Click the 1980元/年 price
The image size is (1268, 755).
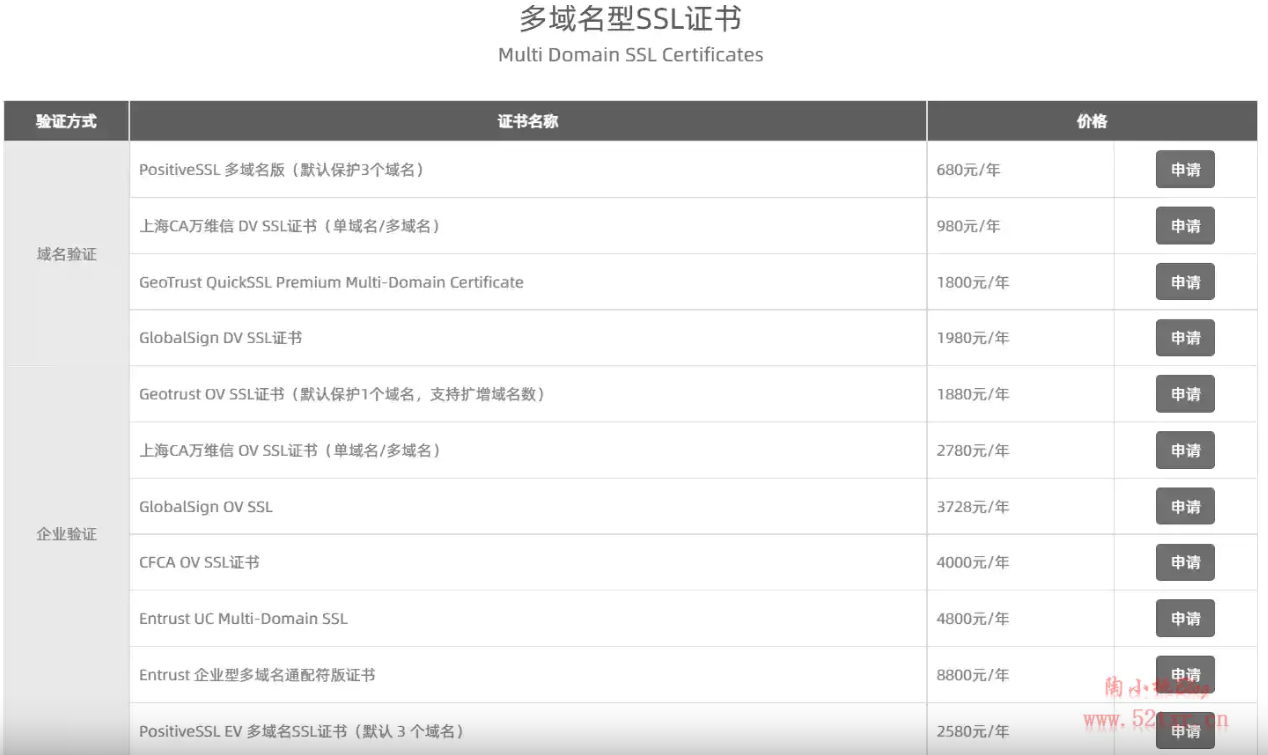973,338
